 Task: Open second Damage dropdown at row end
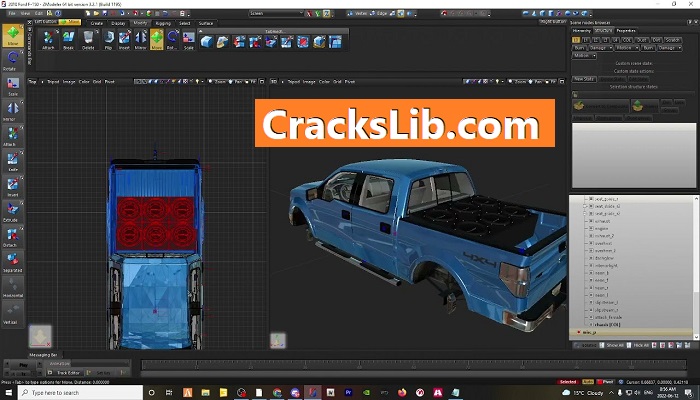pos(668,48)
